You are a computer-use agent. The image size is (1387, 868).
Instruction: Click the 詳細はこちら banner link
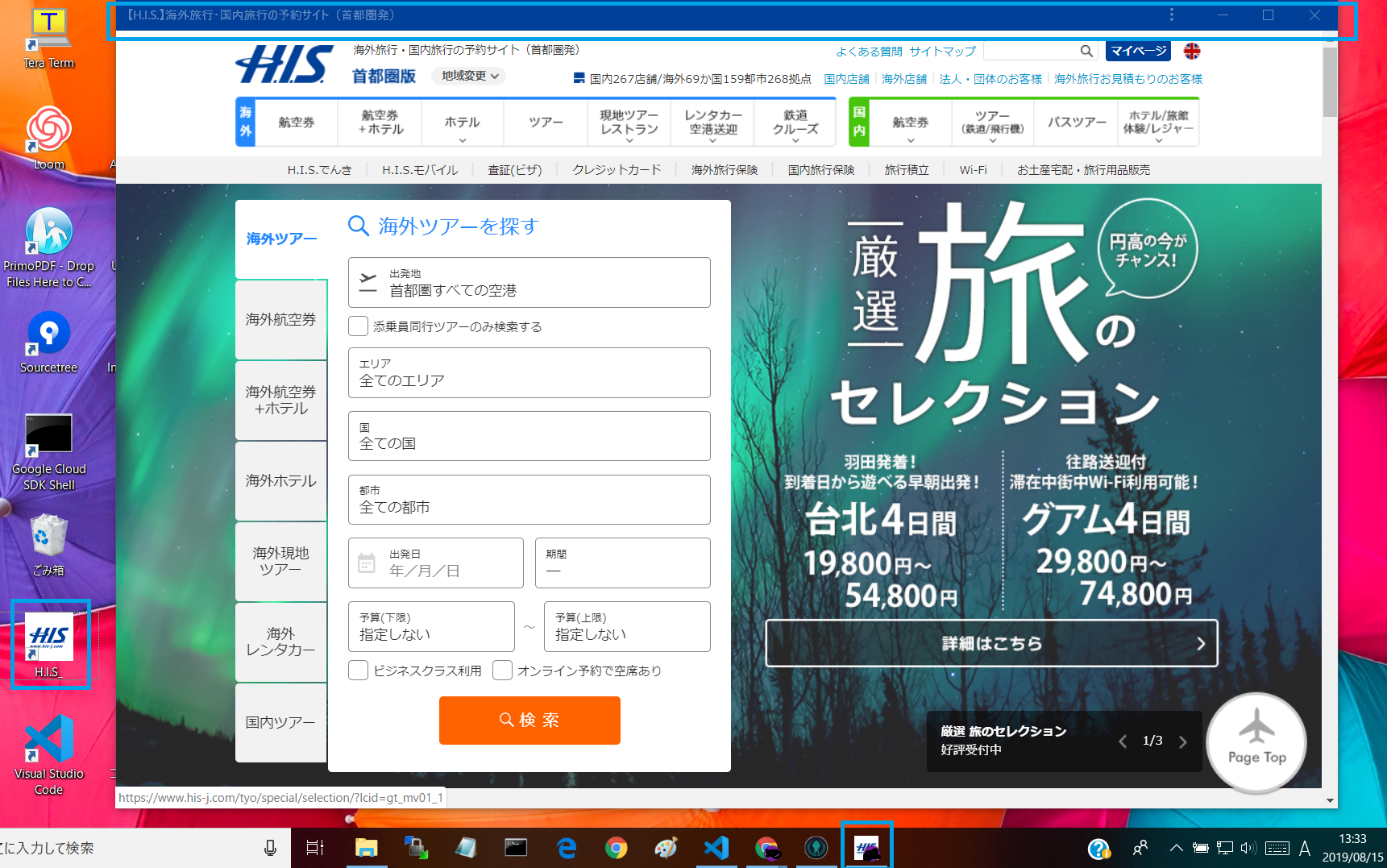coord(990,643)
